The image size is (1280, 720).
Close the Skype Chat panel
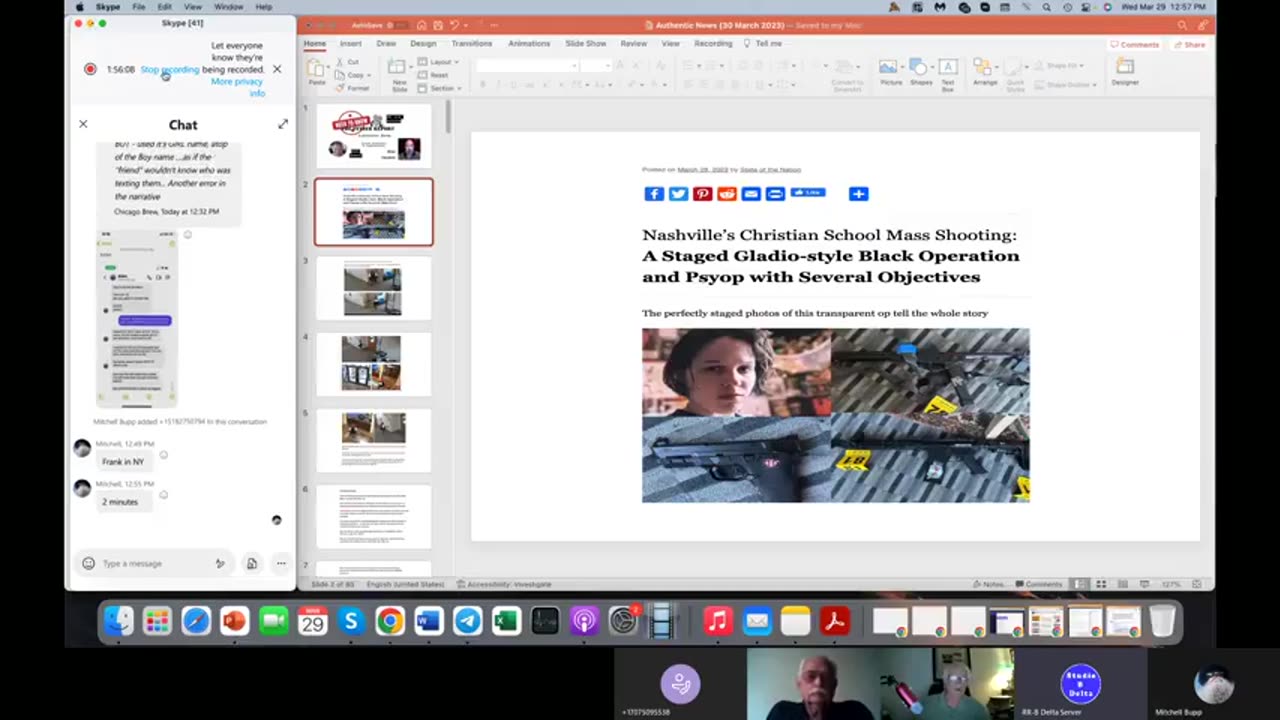83,124
